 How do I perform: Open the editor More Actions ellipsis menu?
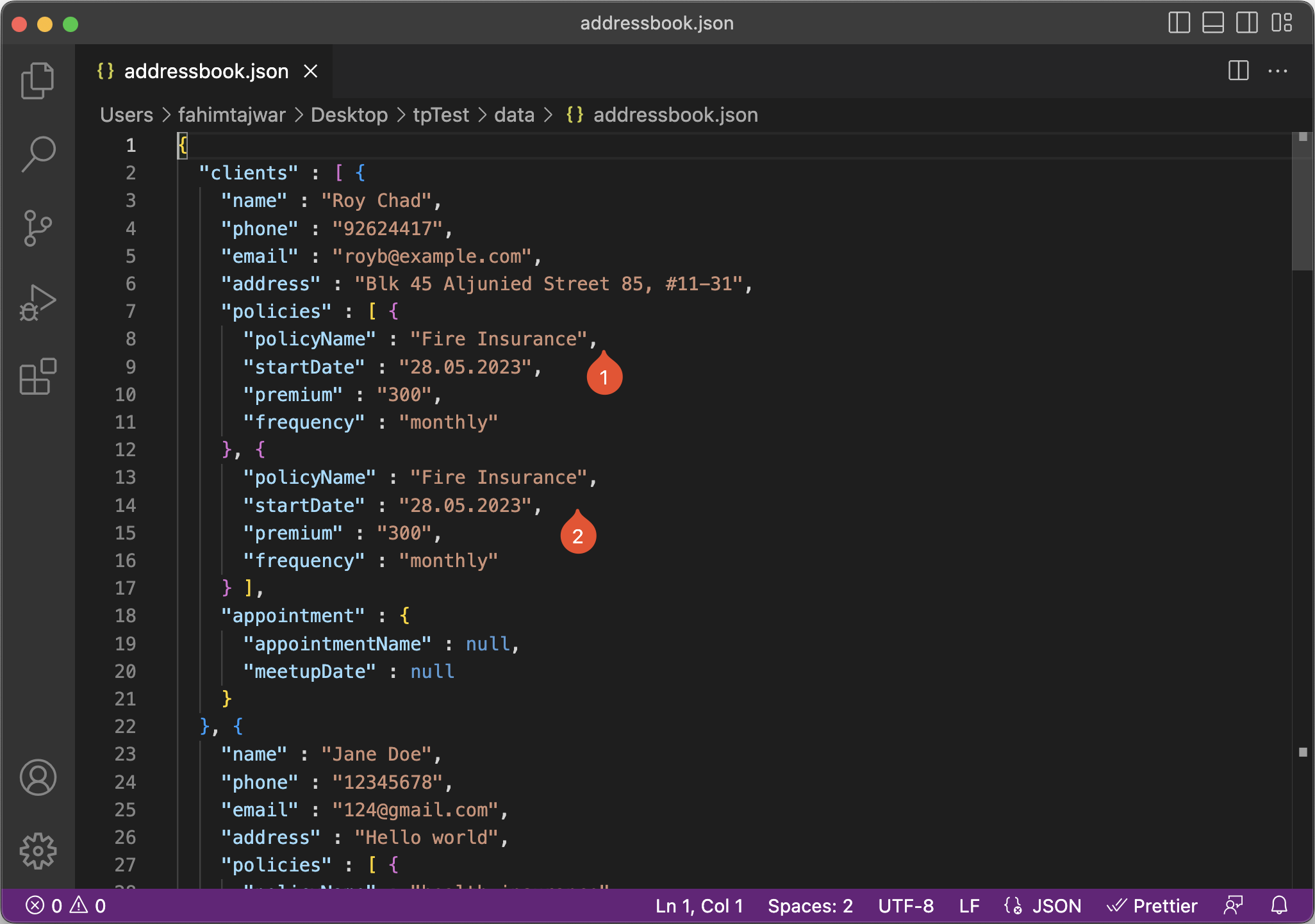pos(1278,70)
